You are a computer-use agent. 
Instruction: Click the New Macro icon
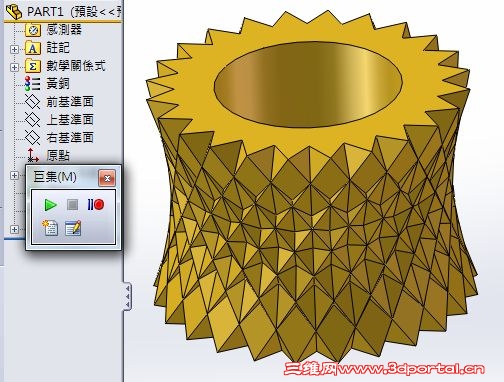pos(50,228)
